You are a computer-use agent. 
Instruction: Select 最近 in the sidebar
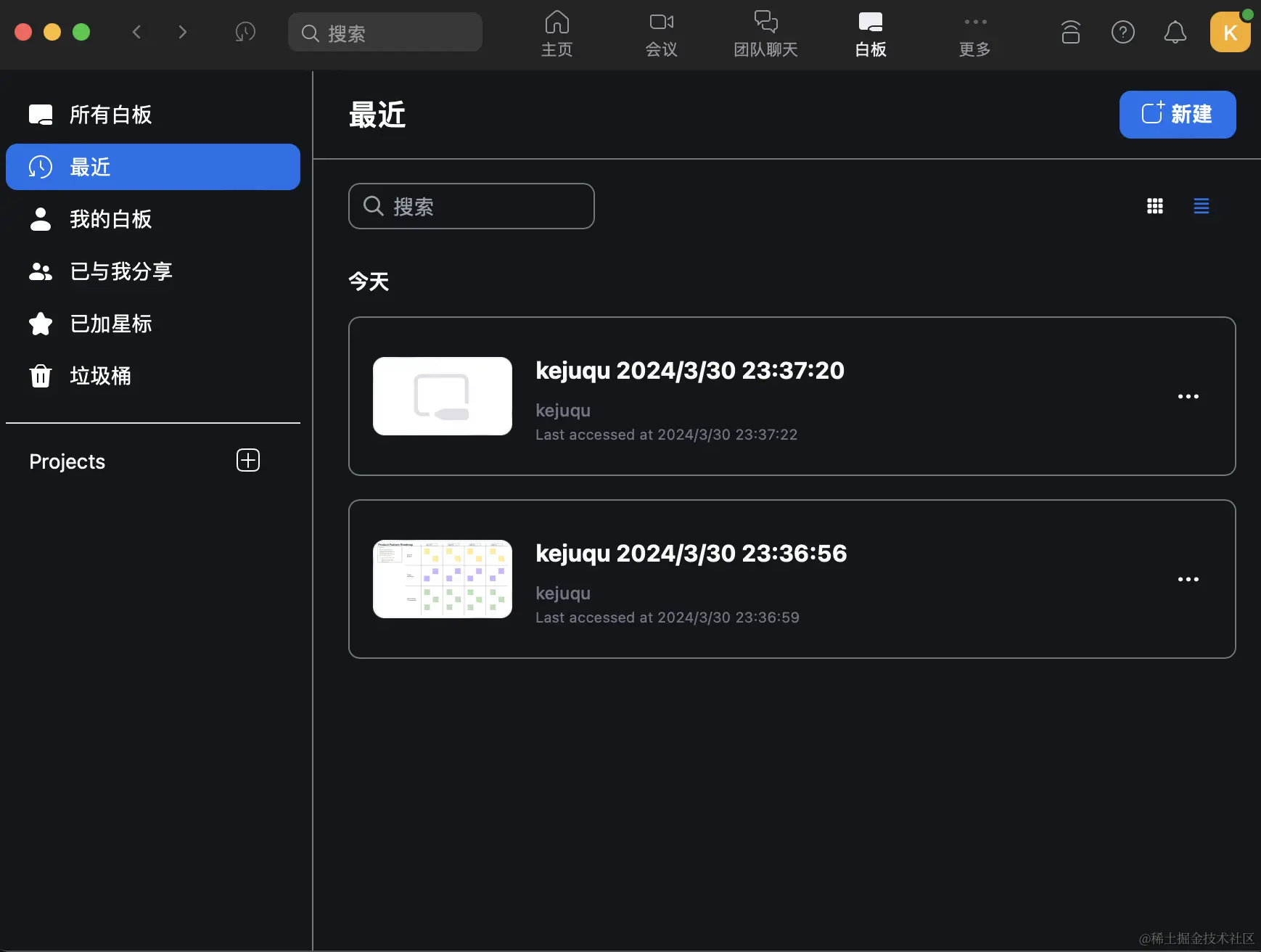(153, 167)
